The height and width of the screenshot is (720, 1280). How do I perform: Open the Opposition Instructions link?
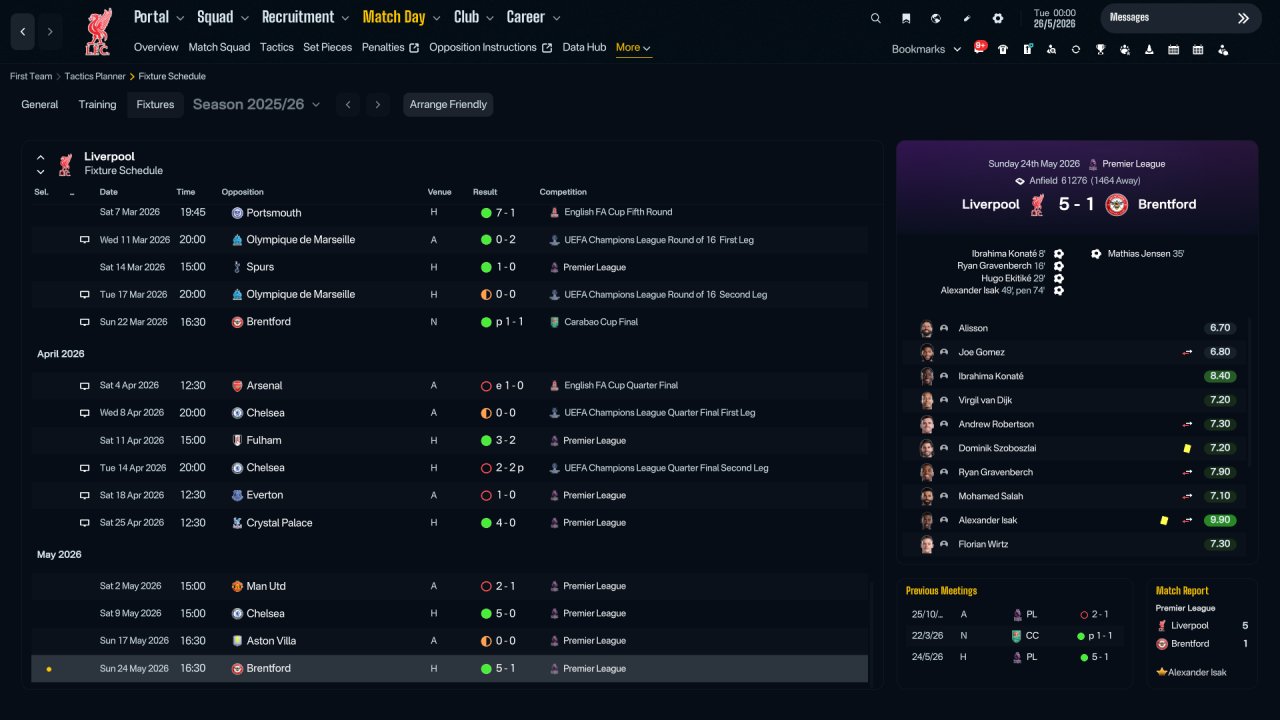click(x=490, y=47)
